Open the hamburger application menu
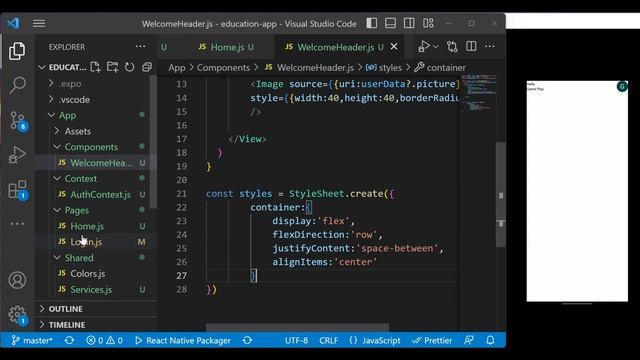Image resolution: width=640 pixels, height=360 pixels. 39,23
